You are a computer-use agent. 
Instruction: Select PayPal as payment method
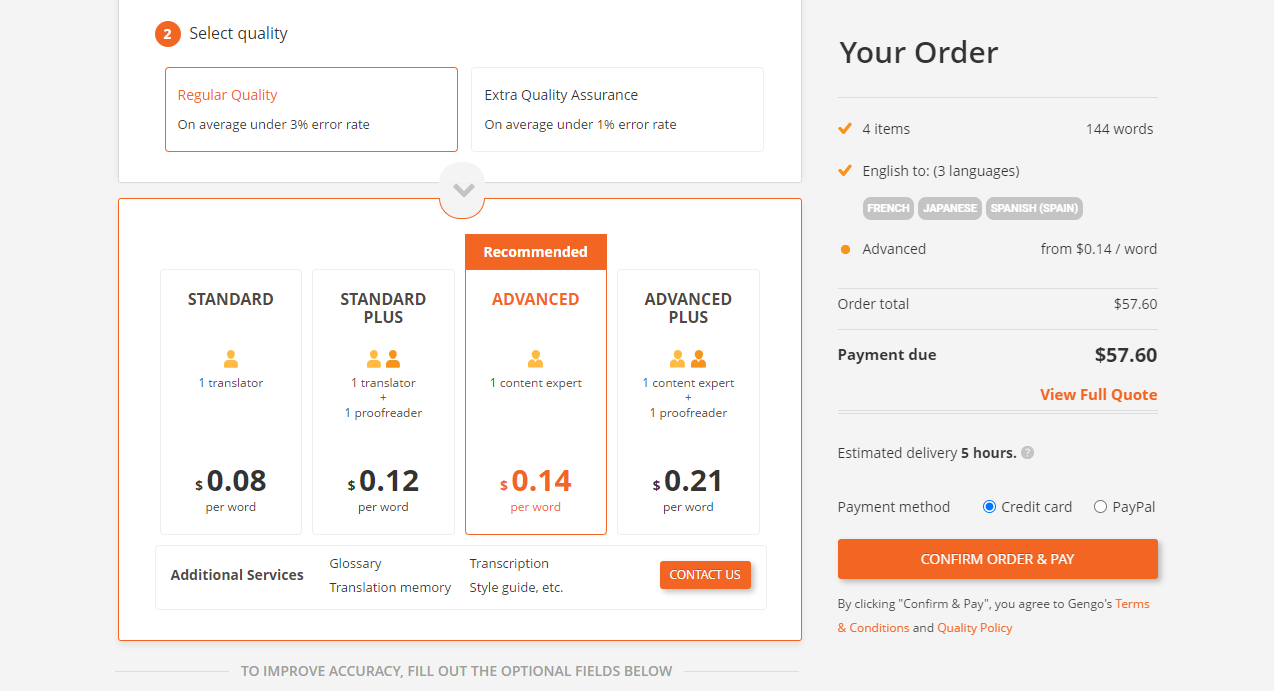[1100, 506]
